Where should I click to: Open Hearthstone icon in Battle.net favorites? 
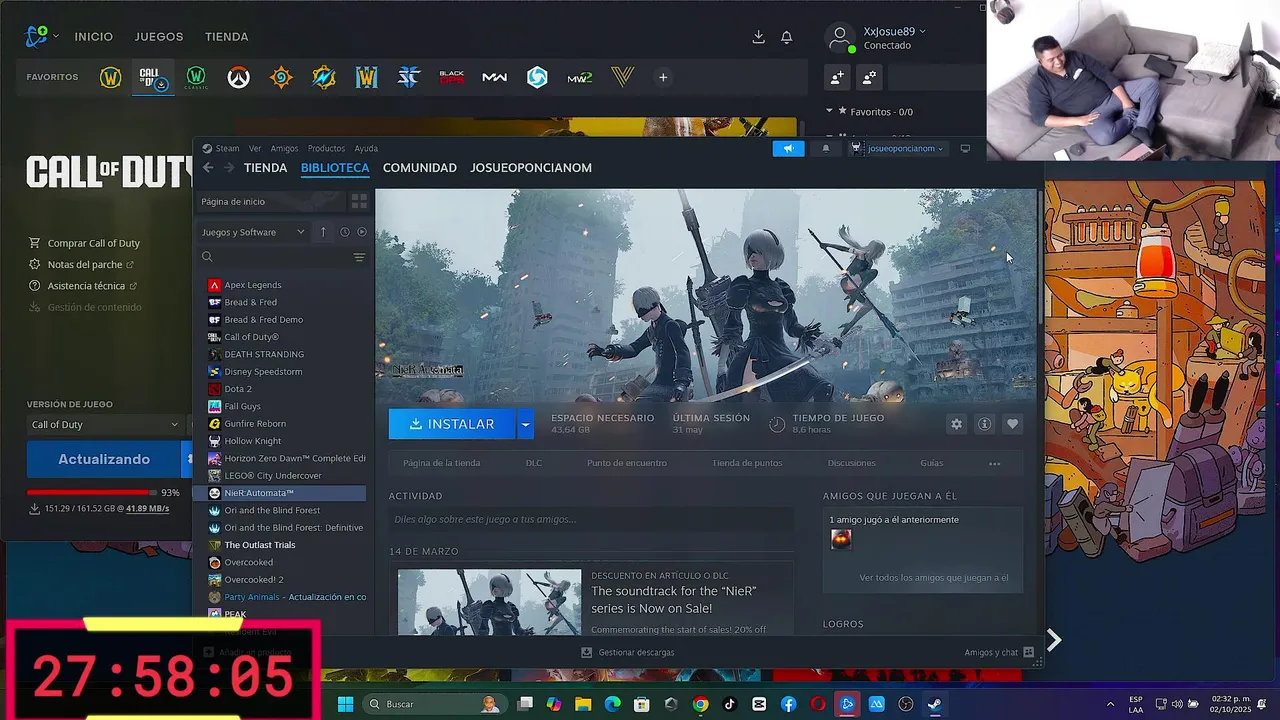click(281, 77)
